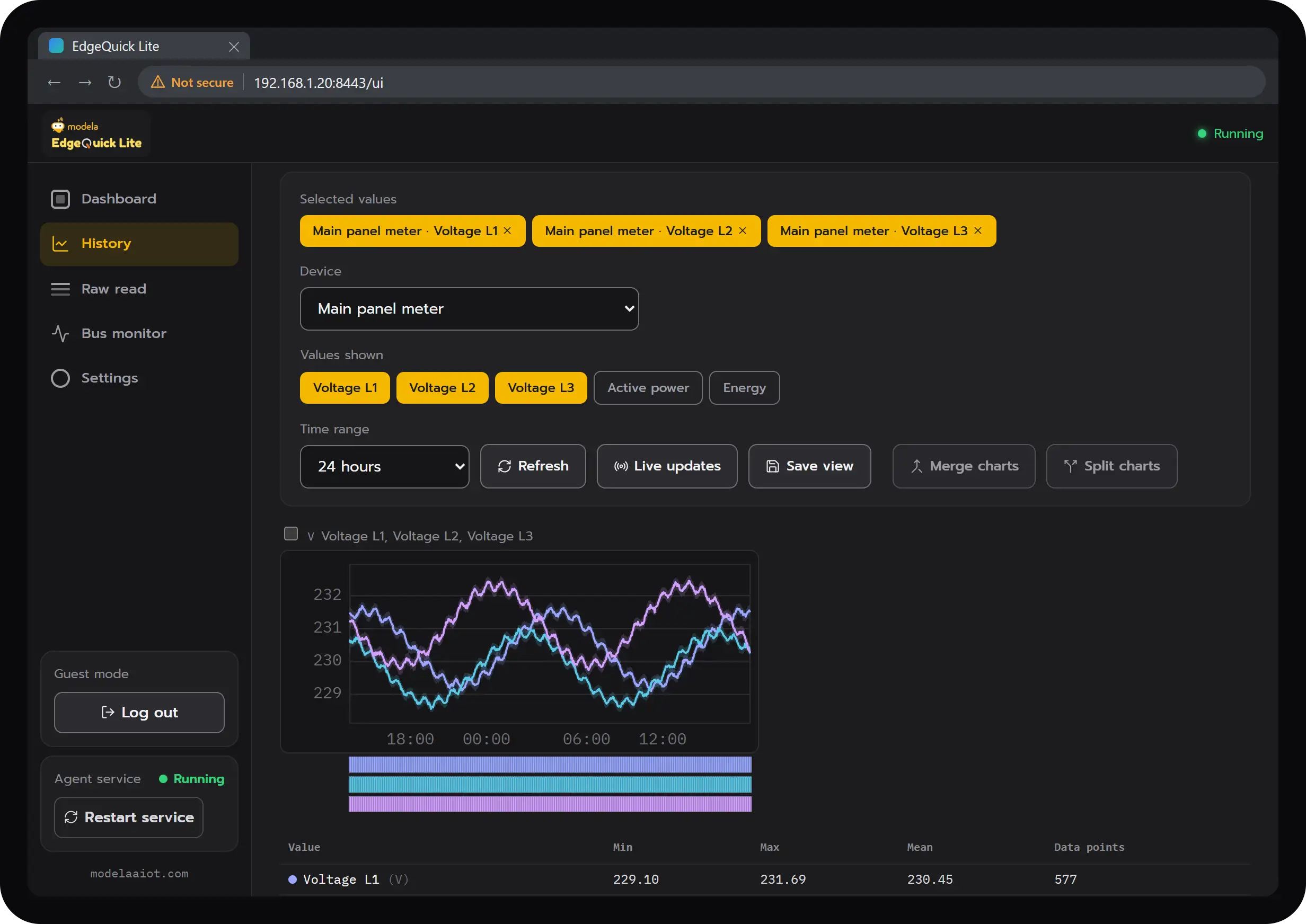Click the Raw read lines icon
Screen dimensions: 1306x924
click(x=60, y=289)
